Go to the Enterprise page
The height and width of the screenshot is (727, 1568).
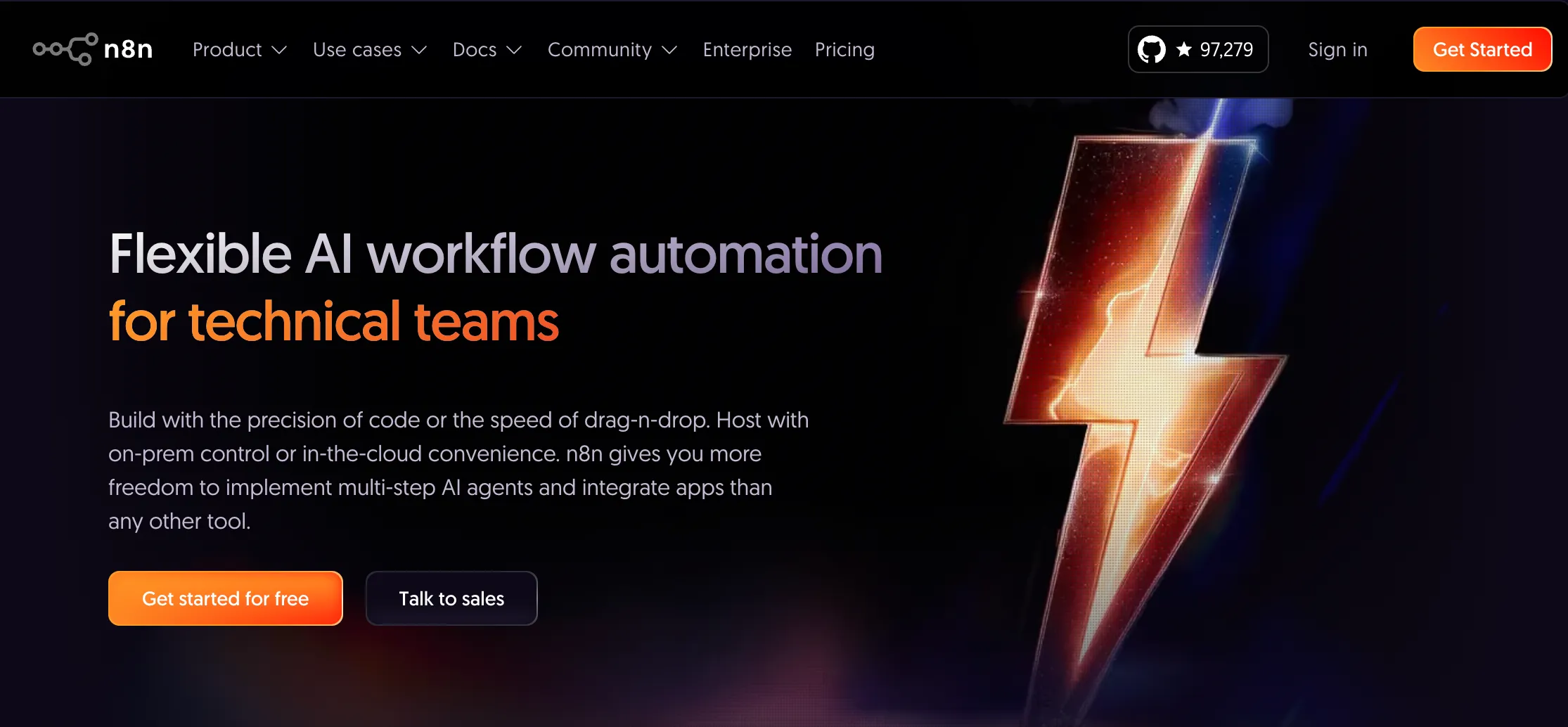[747, 50]
